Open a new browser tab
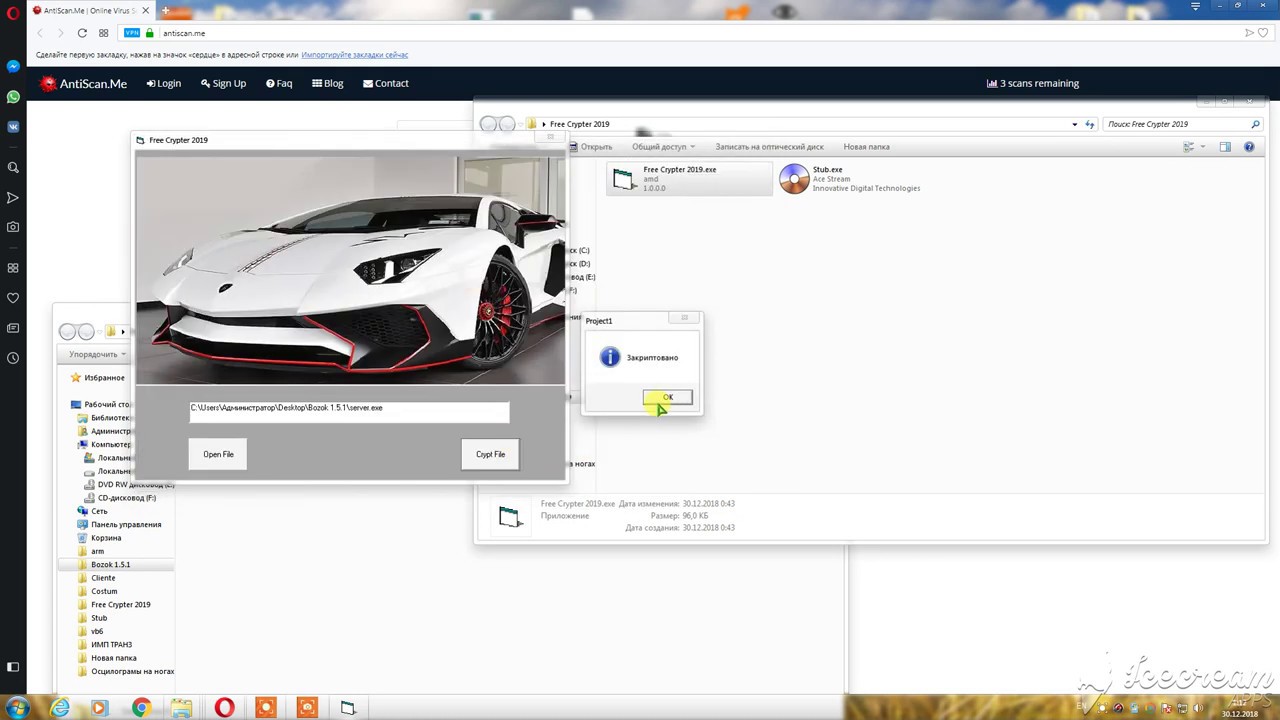The width and height of the screenshot is (1280, 720). pyautogui.click(x=165, y=10)
